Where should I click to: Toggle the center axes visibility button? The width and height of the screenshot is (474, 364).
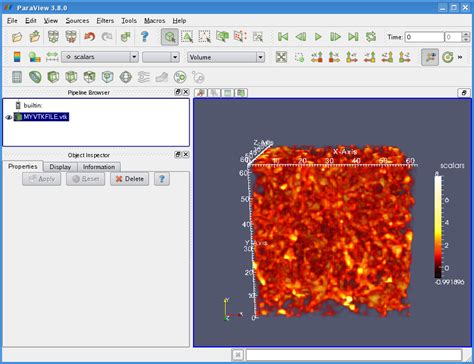(x=430, y=57)
